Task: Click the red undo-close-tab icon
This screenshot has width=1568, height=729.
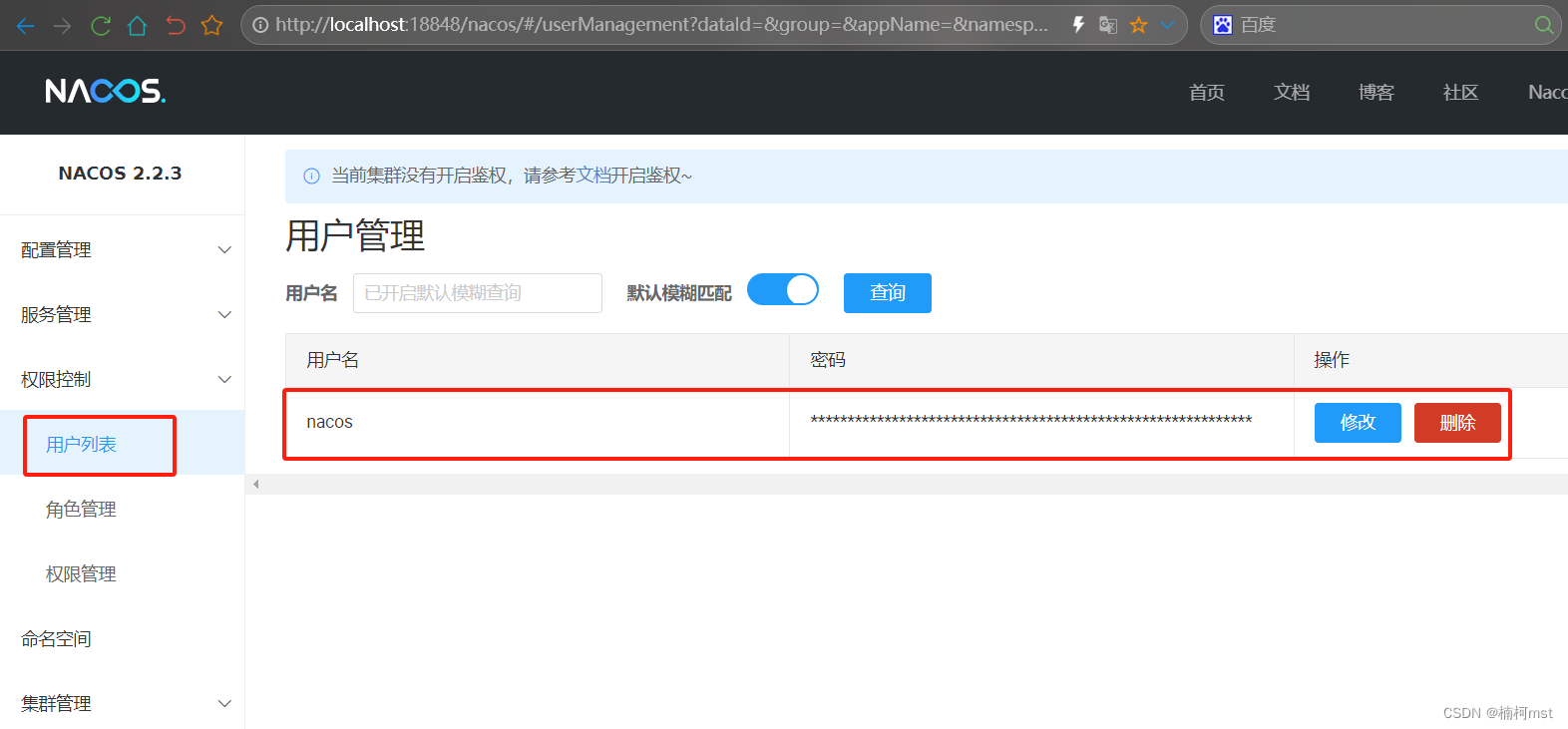Action: pyautogui.click(x=176, y=25)
